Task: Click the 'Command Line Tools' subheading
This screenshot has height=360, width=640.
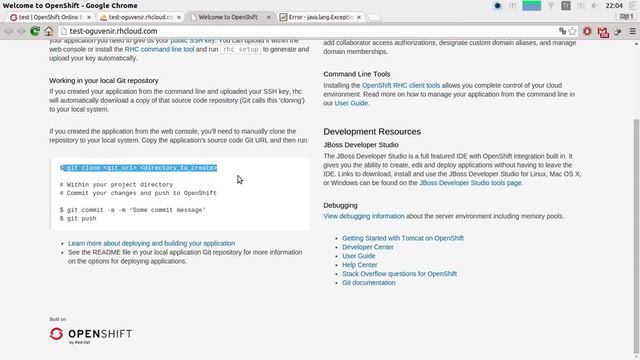Action: pyautogui.click(x=357, y=74)
